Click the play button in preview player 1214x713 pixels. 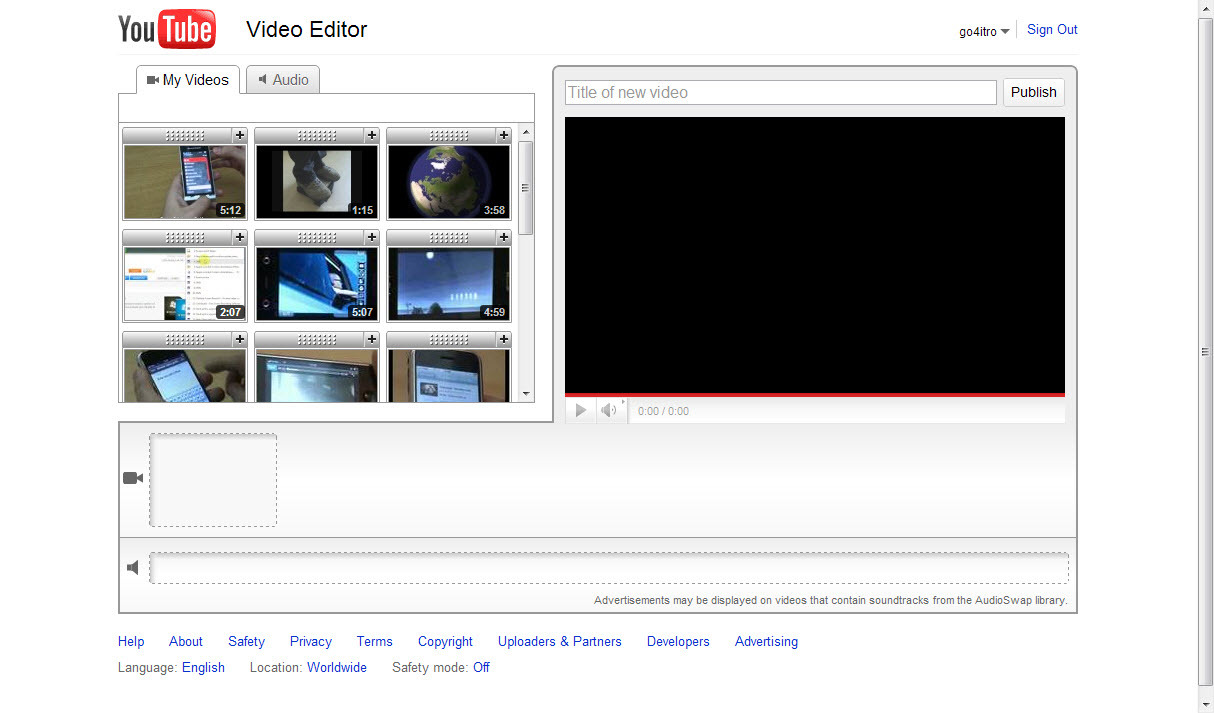pyautogui.click(x=581, y=410)
